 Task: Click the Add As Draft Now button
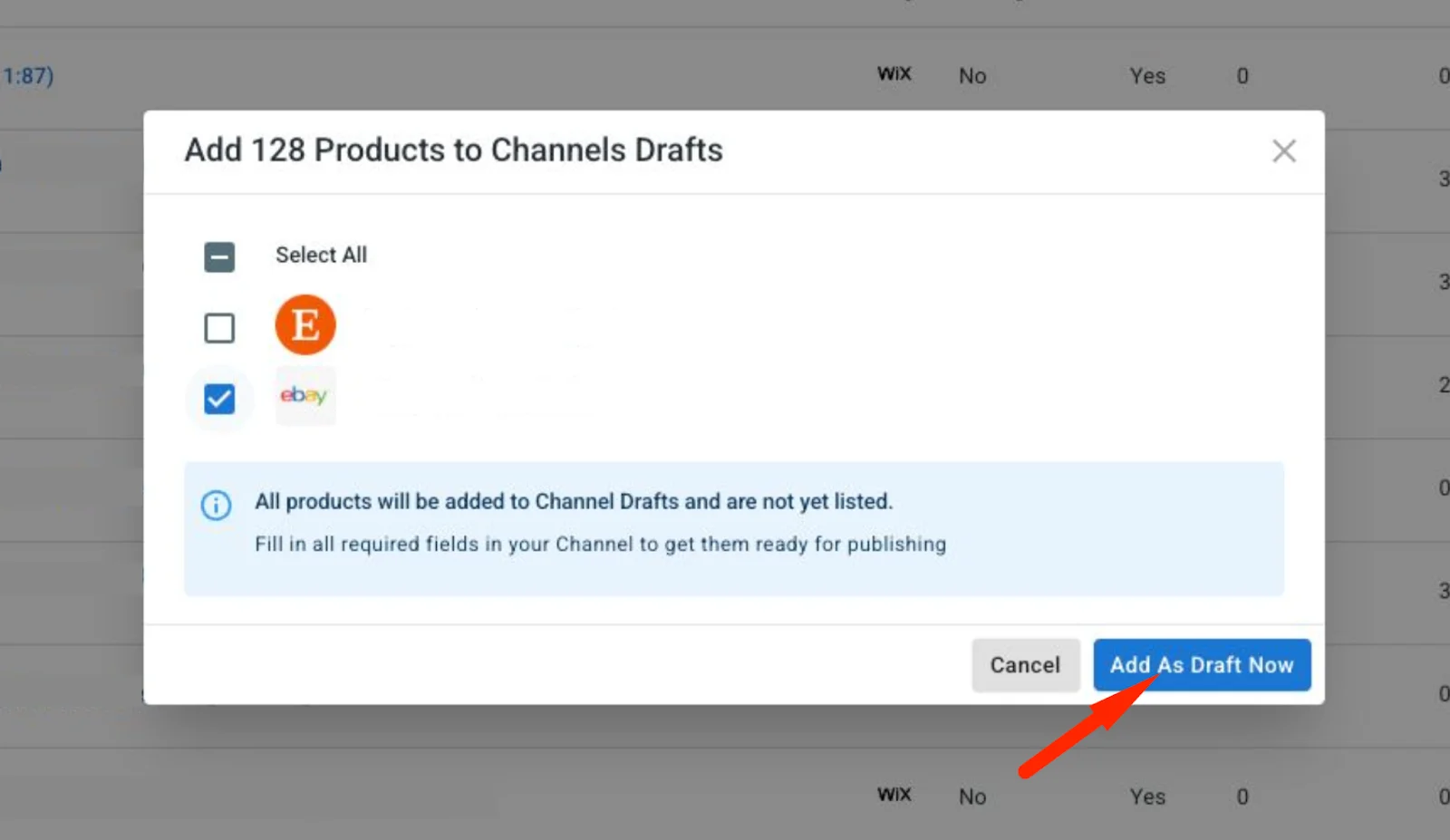coord(1202,664)
